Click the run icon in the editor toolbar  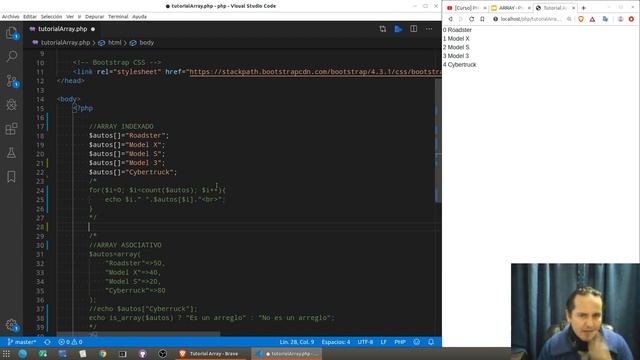click(398, 29)
